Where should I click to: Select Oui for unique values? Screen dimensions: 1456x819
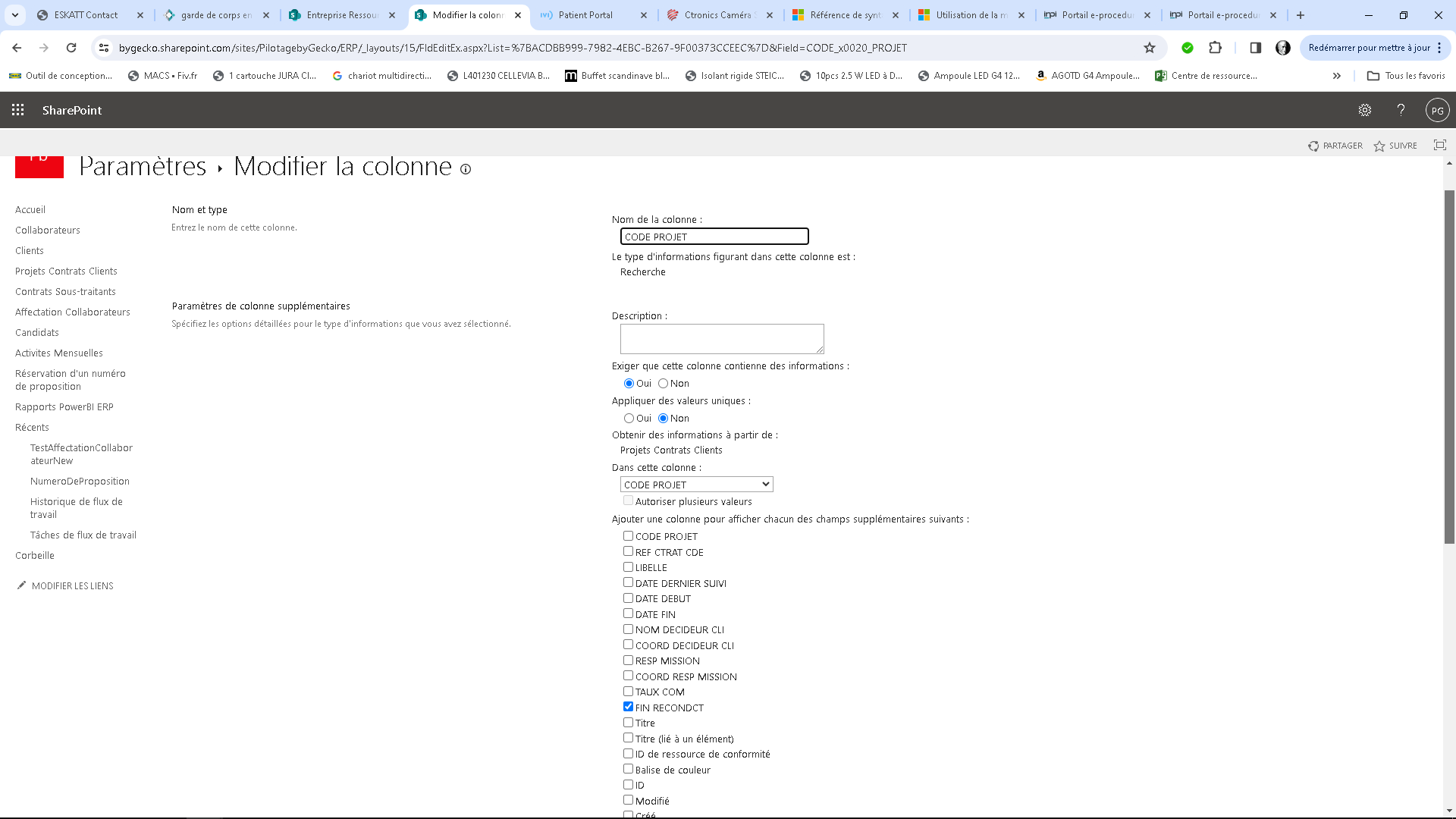click(629, 419)
